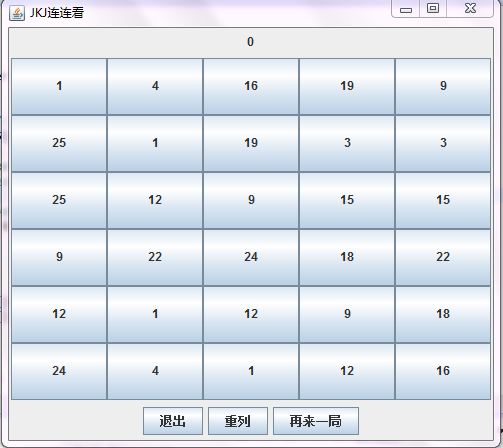Image resolution: width=503 pixels, height=448 pixels.
Task: Select the 1 tile between 4 and 12
Action: point(251,372)
